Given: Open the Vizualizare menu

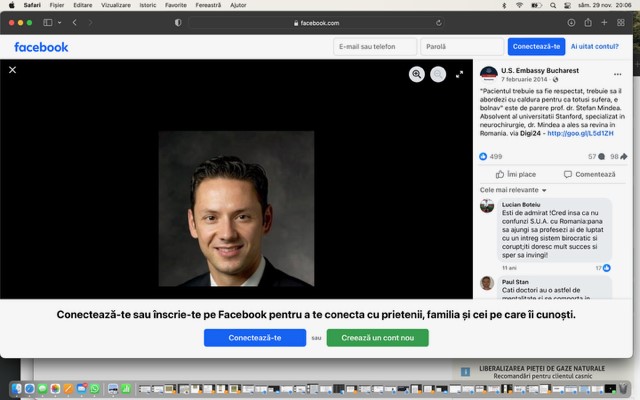Looking at the screenshot, I should point(116,5).
